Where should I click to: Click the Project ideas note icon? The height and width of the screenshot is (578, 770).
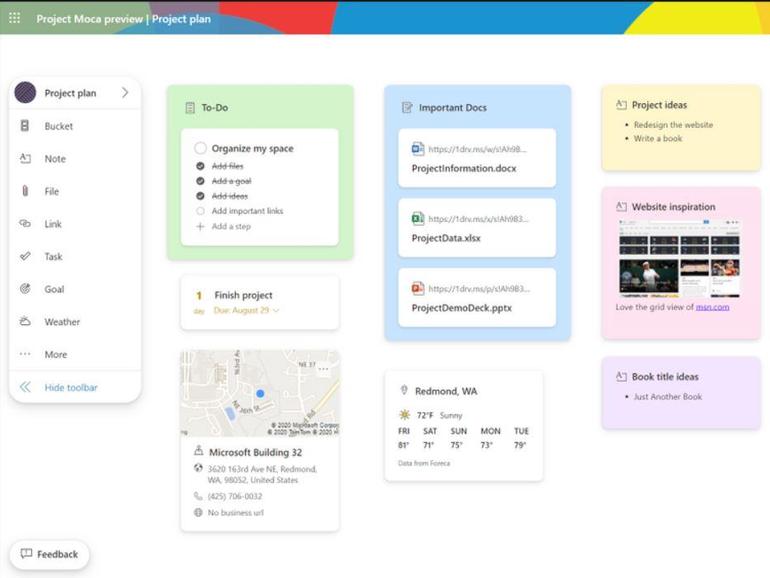(621, 105)
